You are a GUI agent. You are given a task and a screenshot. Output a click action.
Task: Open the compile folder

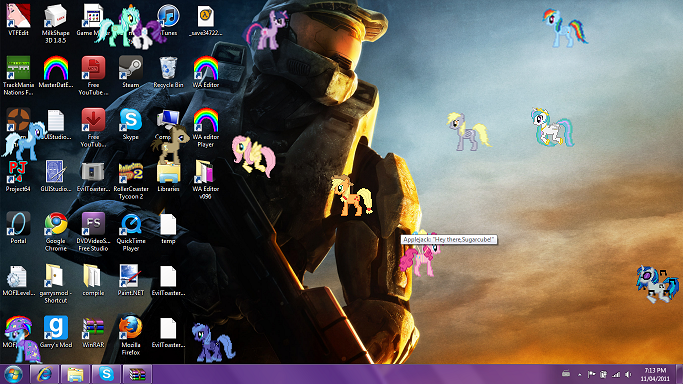pyautogui.click(x=93, y=276)
